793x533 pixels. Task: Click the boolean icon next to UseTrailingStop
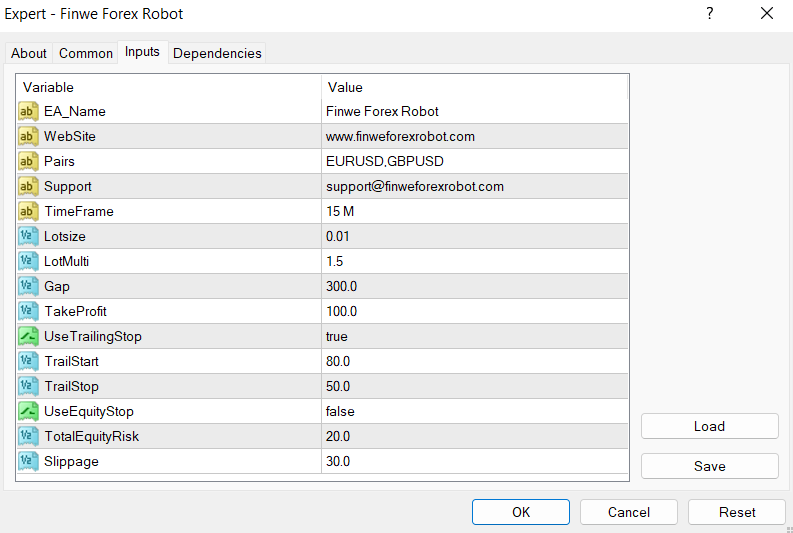click(x=28, y=336)
